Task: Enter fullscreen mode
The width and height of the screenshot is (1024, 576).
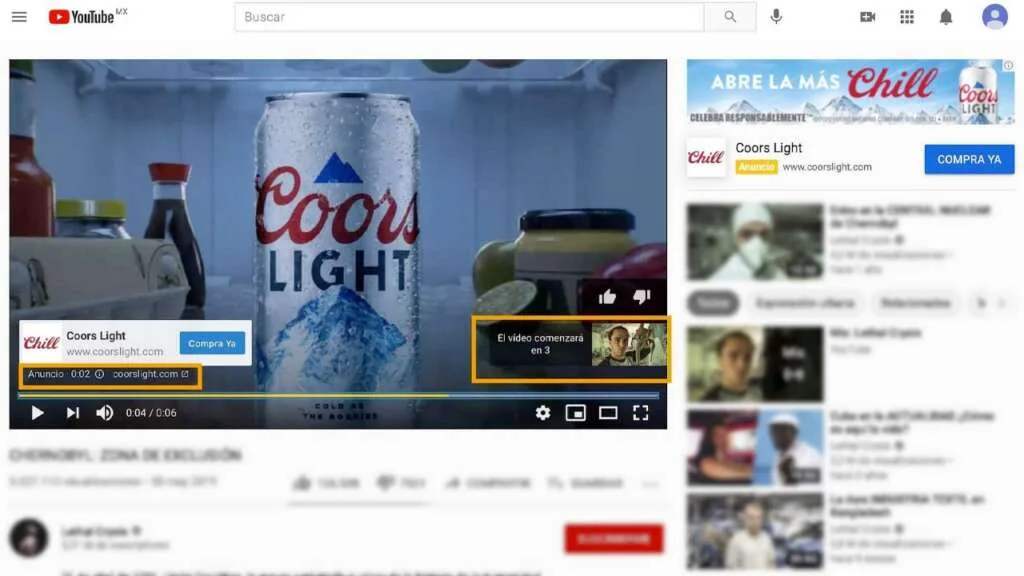Action: (x=641, y=413)
